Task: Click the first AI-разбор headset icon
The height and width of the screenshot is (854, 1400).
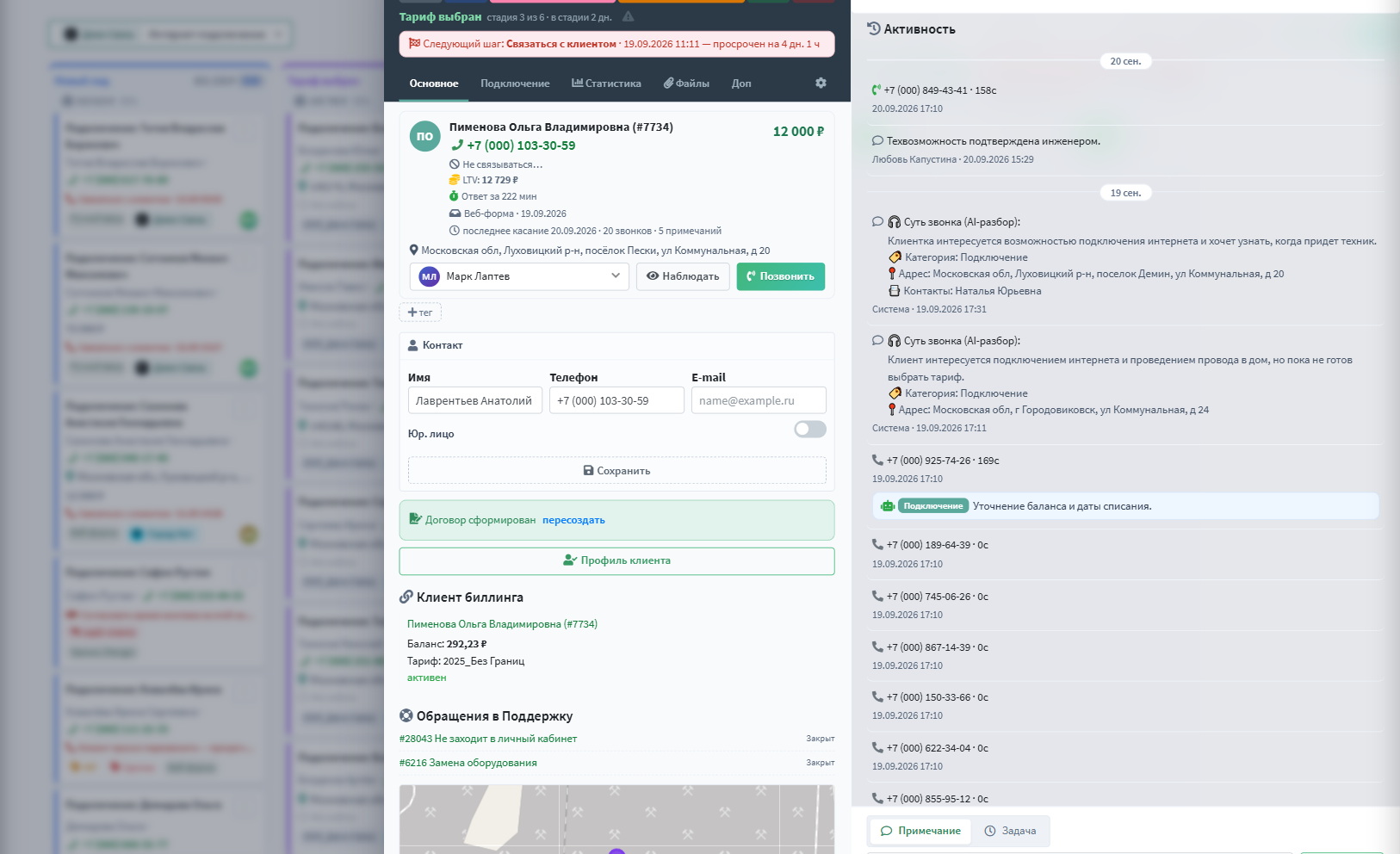Action: (x=895, y=222)
